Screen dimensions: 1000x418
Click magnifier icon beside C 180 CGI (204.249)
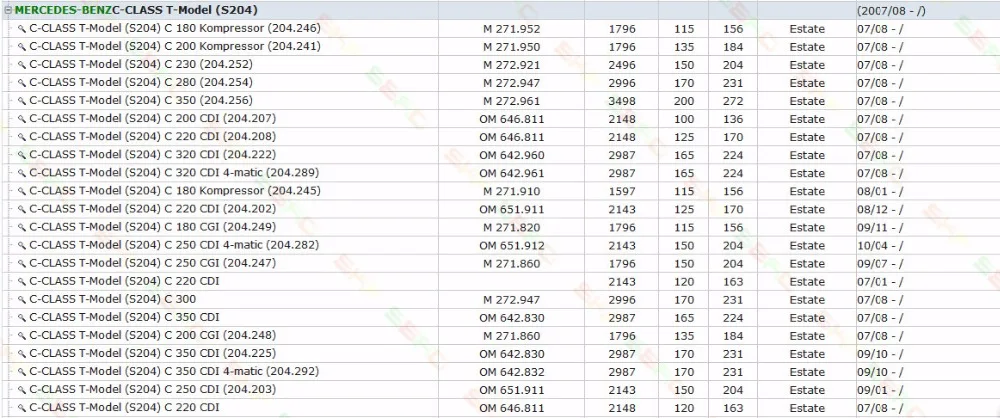[x=22, y=227]
